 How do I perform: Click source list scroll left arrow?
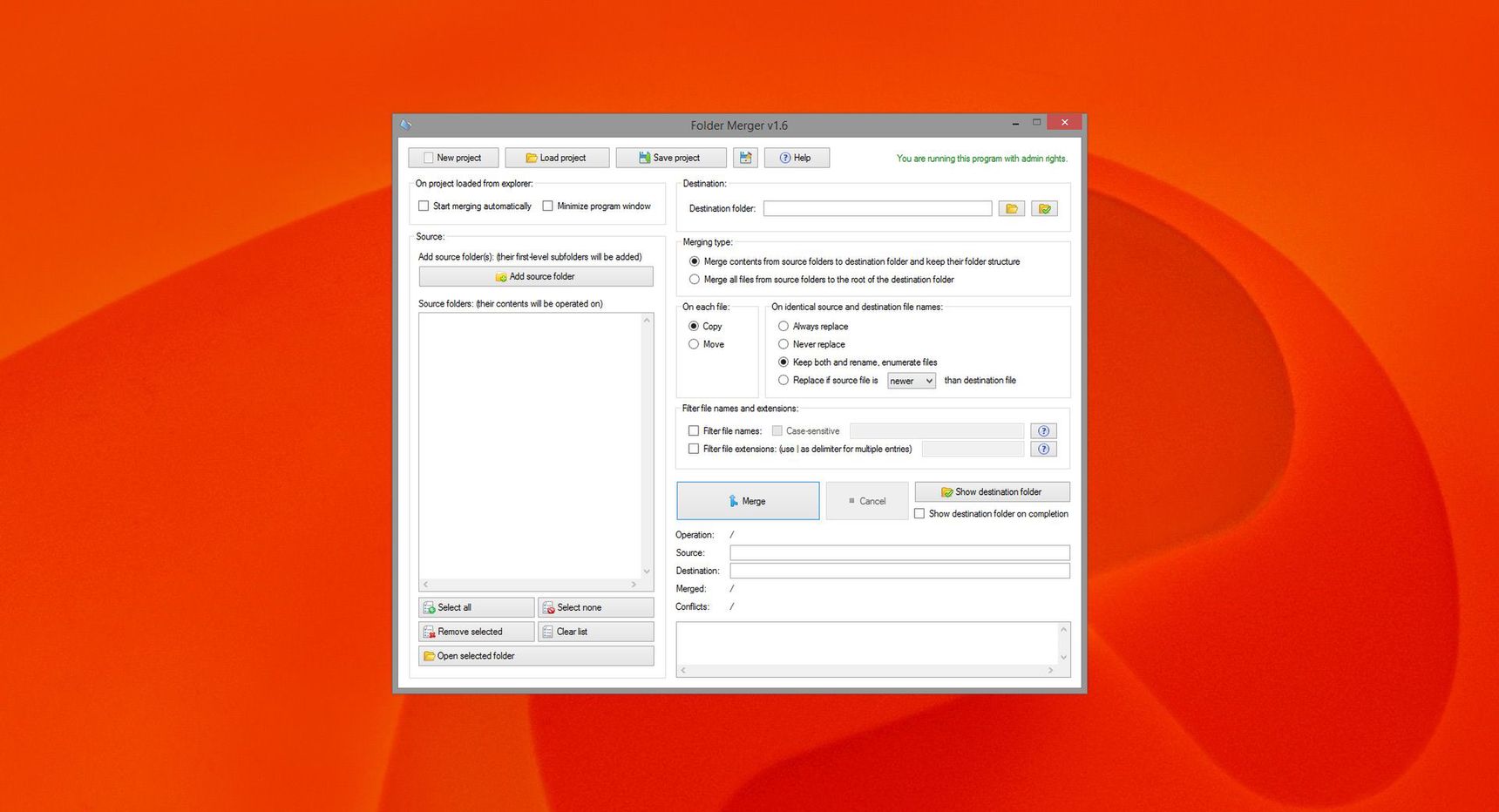click(425, 585)
